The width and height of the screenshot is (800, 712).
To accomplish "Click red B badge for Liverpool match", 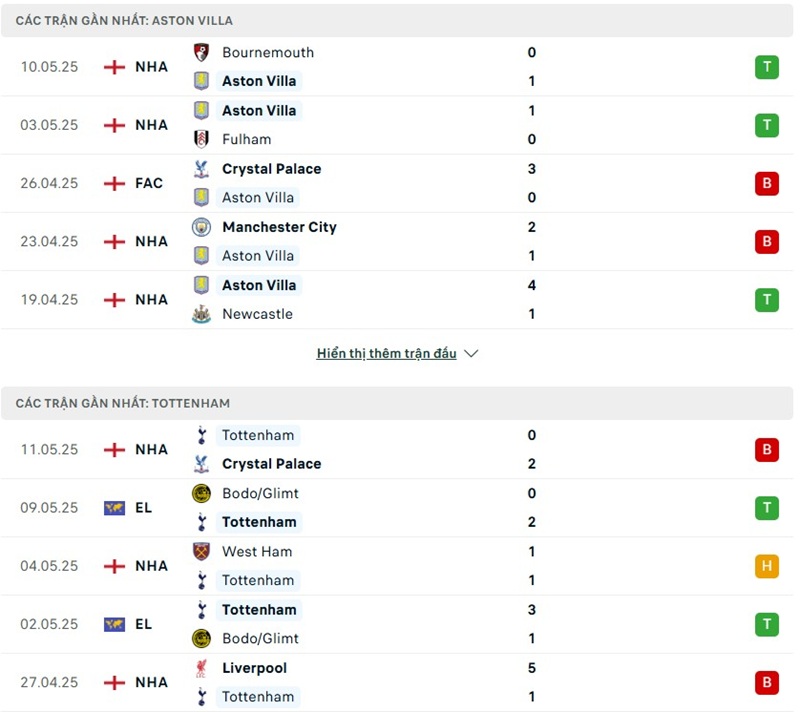I will [x=766, y=683].
